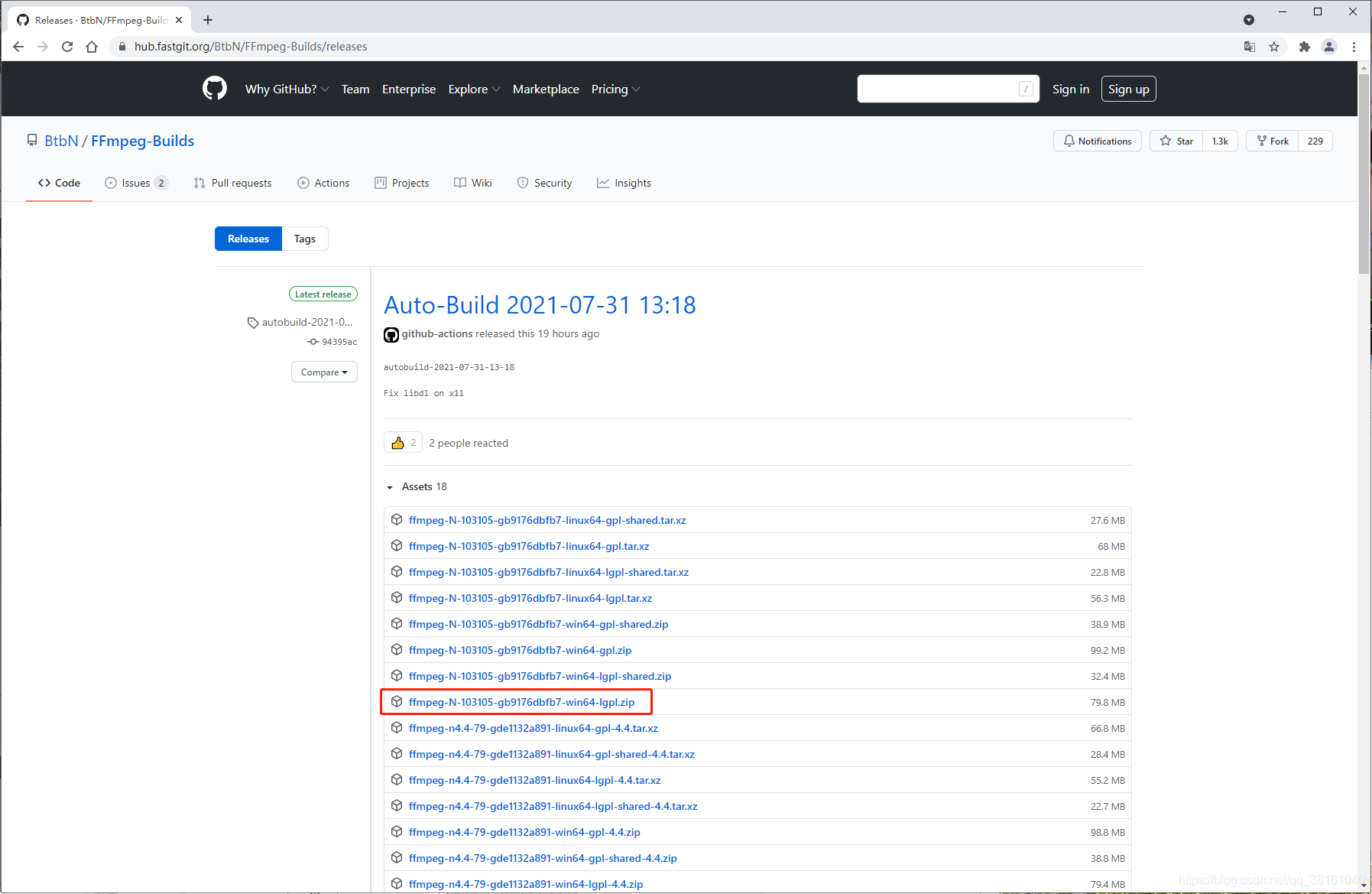1372x894 pixels.
Task: Close the Releases browser tab
Action: pyautogui.click(x=179, y=20)
